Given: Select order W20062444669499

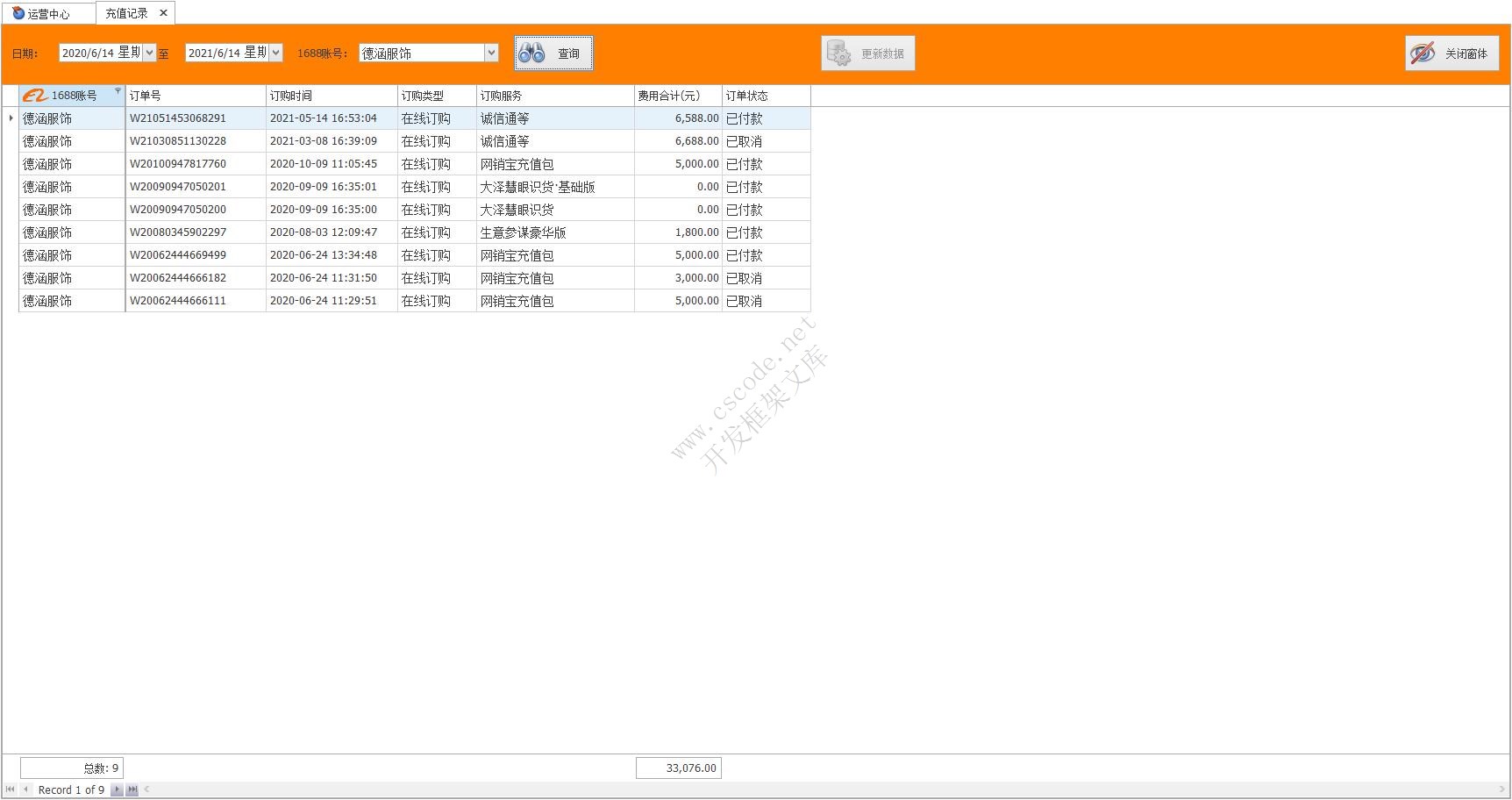Looking at the screenshot, I should [196, 255].
